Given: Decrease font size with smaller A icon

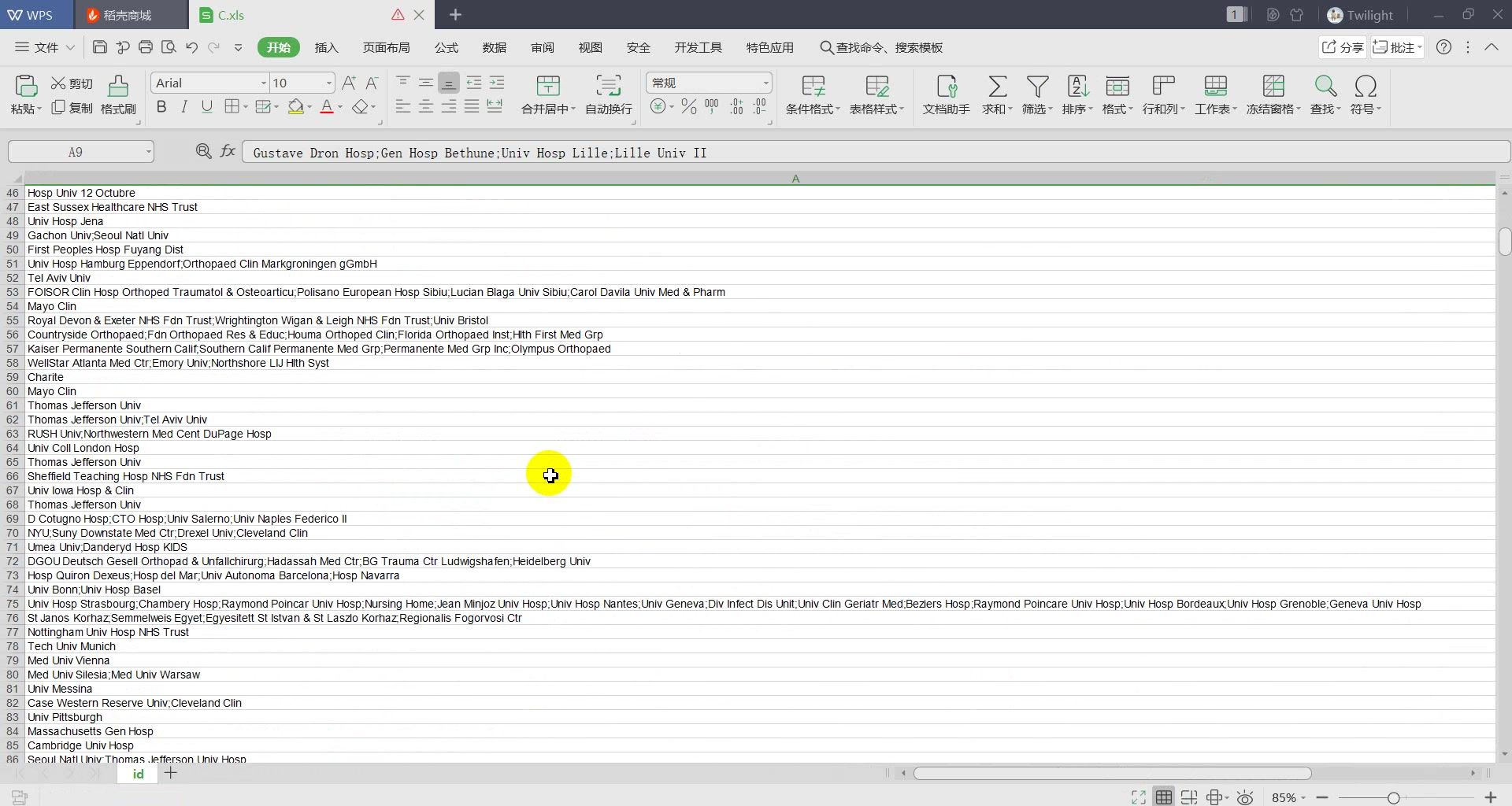Looking at the screenshot, I should coord(372,83).
